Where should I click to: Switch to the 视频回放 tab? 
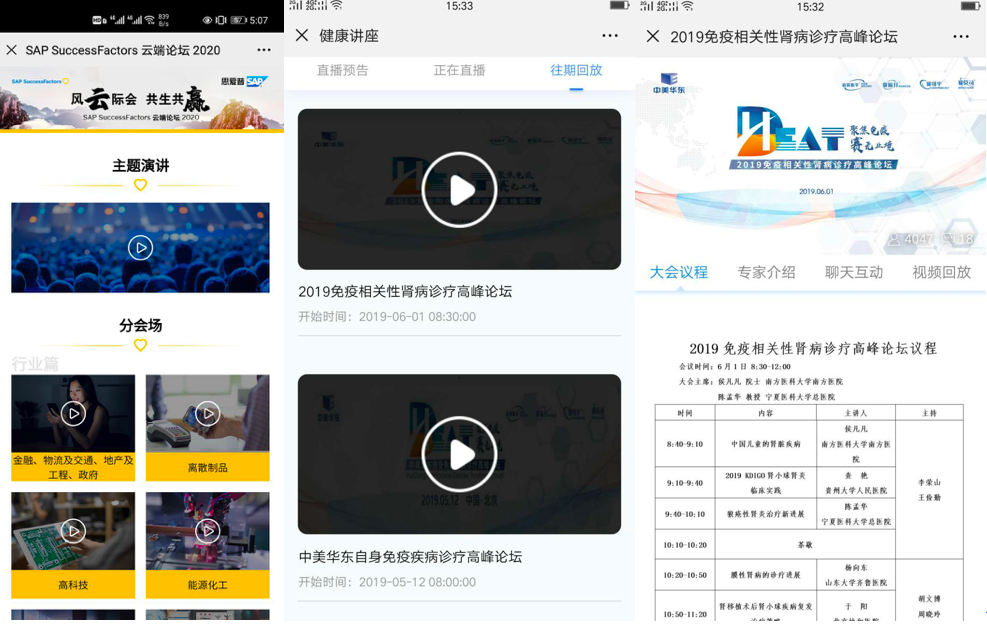(x=941, y=272)
